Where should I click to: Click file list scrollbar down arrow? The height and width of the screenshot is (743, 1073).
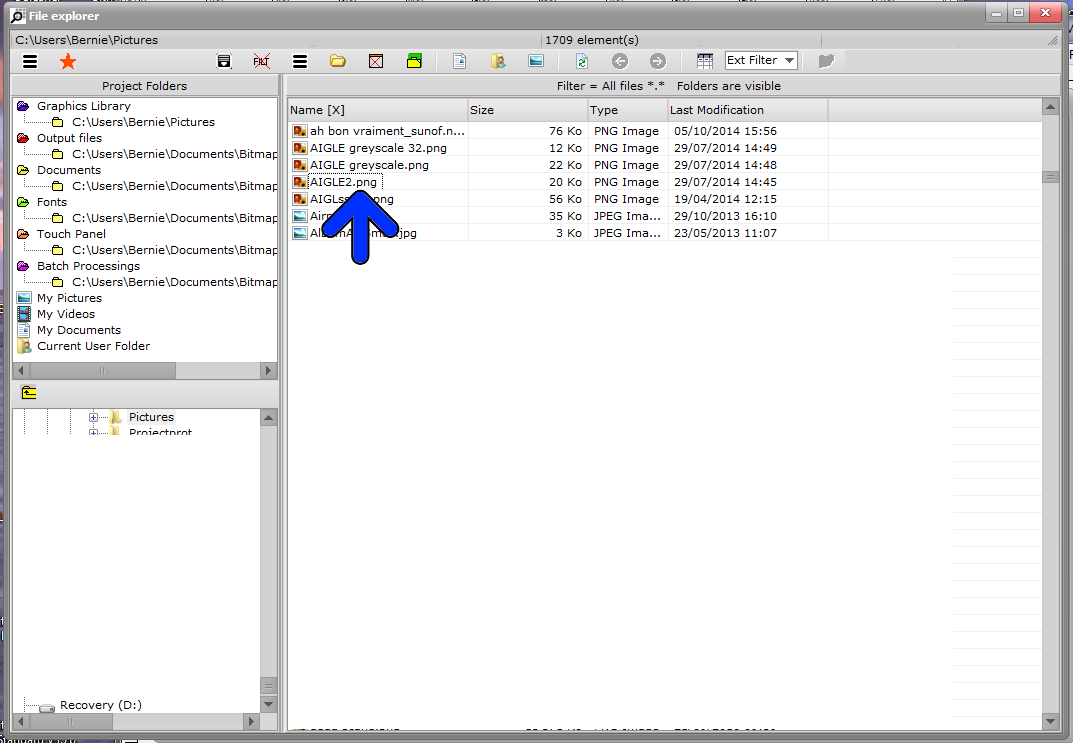point(1050,721)
